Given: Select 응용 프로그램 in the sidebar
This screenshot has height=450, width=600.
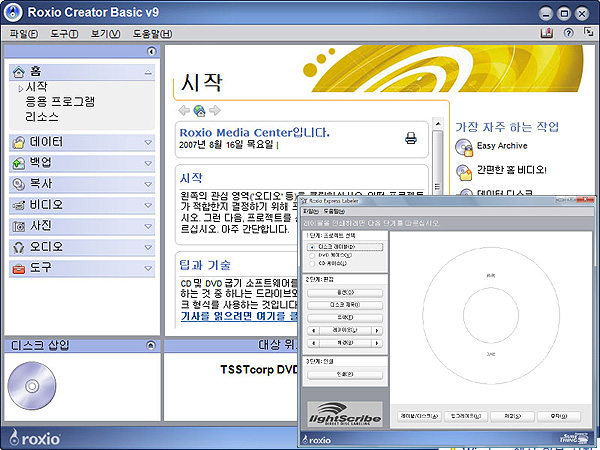Looking at the screenshot, I should [60, 102].
